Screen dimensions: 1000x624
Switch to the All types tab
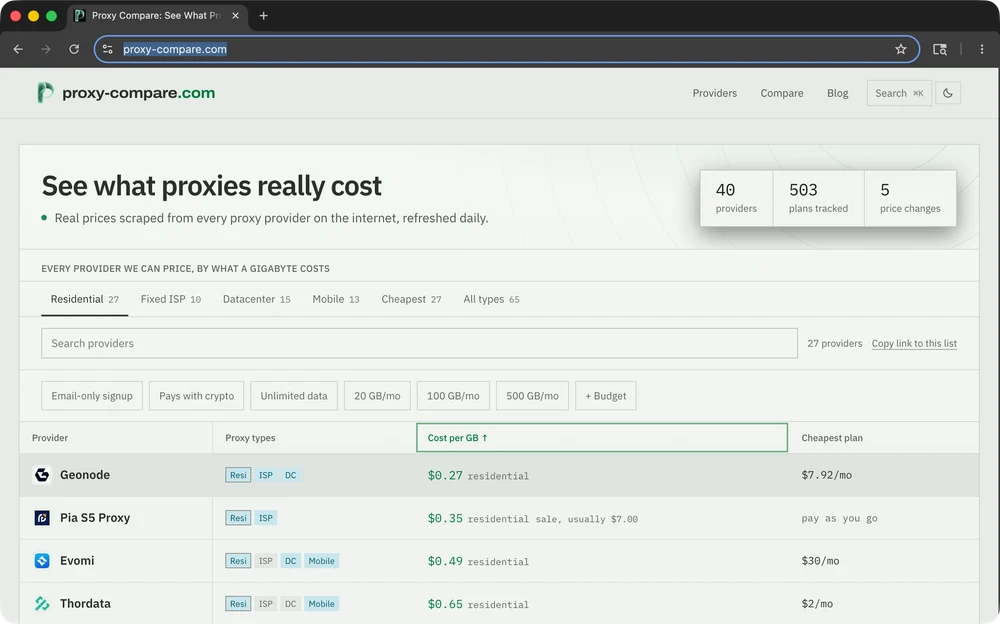click(x=491, y=299)
